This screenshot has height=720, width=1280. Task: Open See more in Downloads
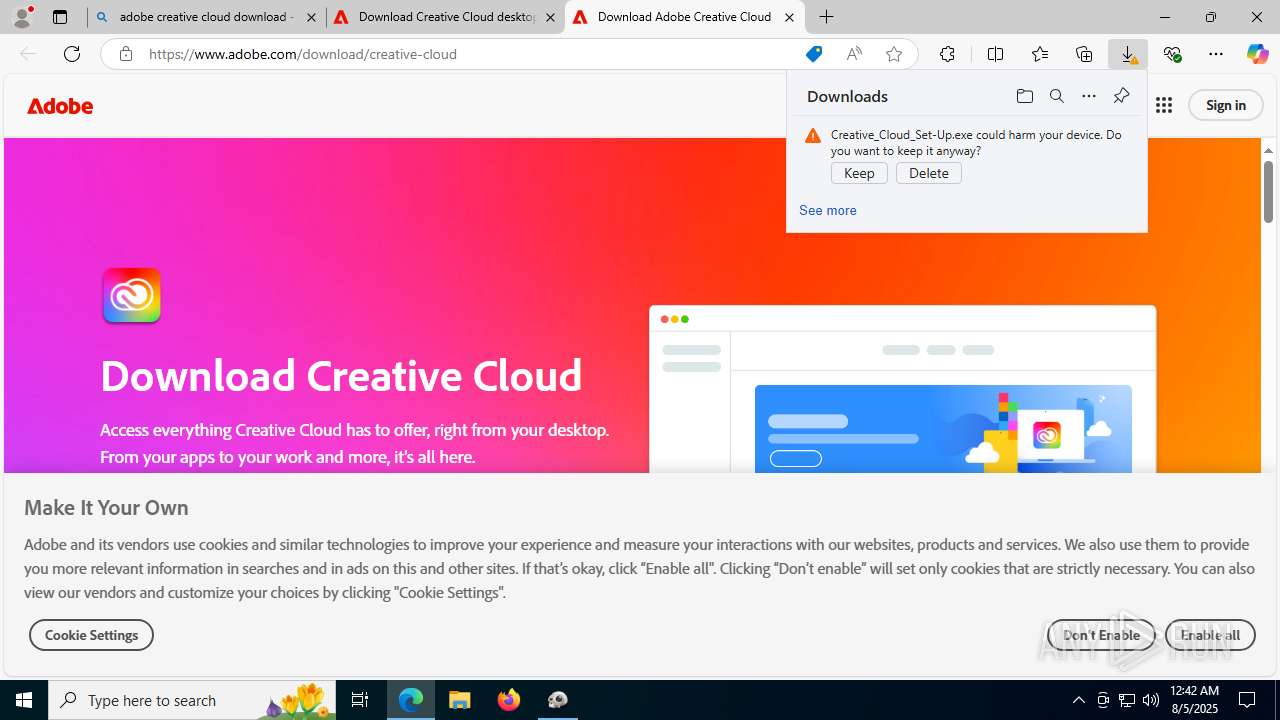[x=828, y=210]
